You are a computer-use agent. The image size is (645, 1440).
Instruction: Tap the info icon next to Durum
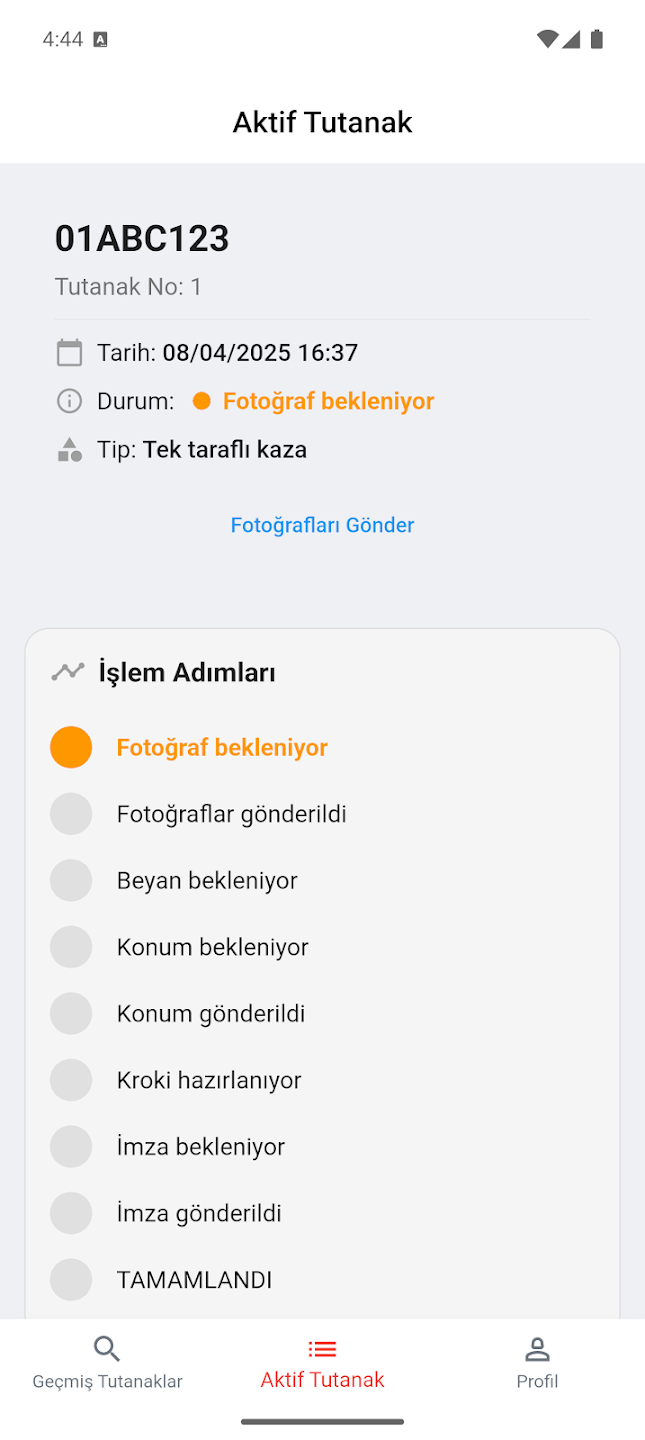point(69,401)
